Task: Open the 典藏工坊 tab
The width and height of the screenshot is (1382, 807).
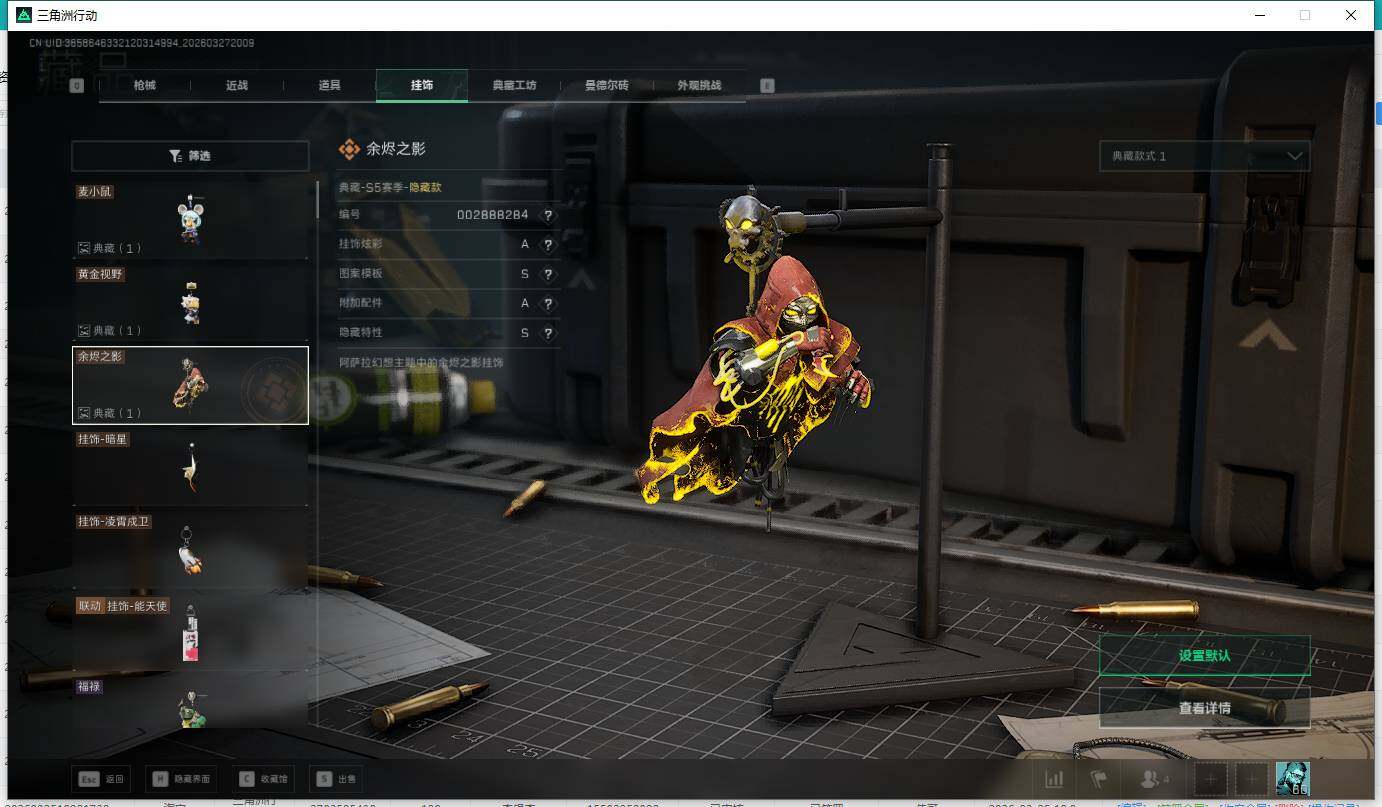Action: coord(514,85)
